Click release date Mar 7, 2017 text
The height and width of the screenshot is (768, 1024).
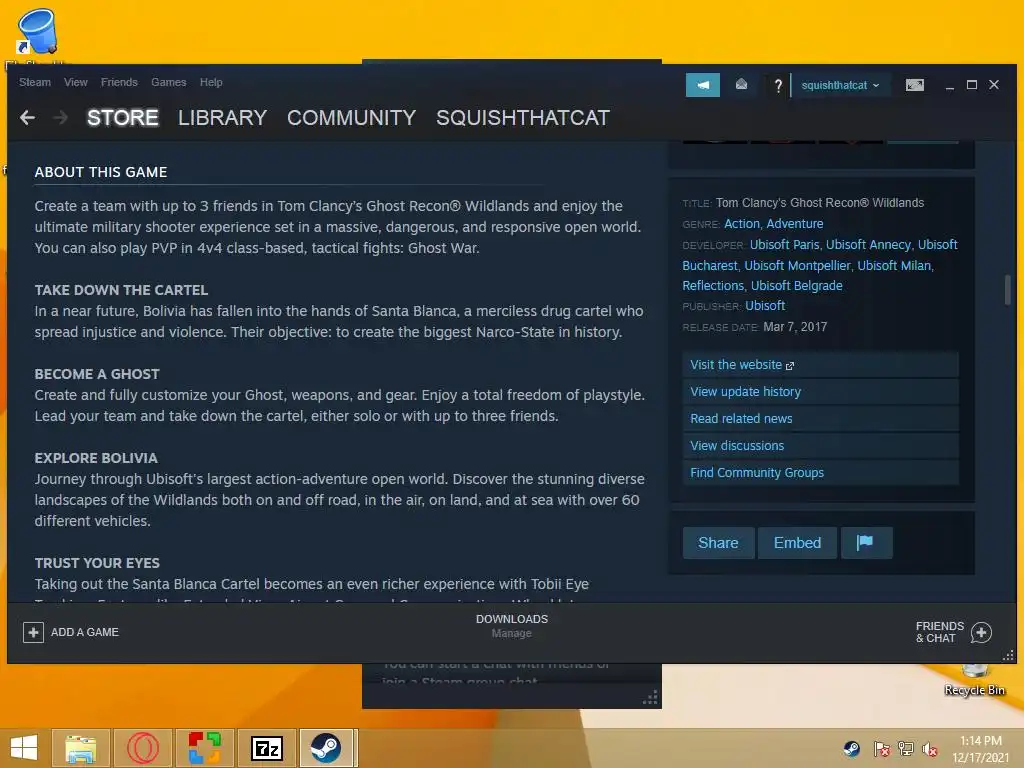[x=795, y=327]
